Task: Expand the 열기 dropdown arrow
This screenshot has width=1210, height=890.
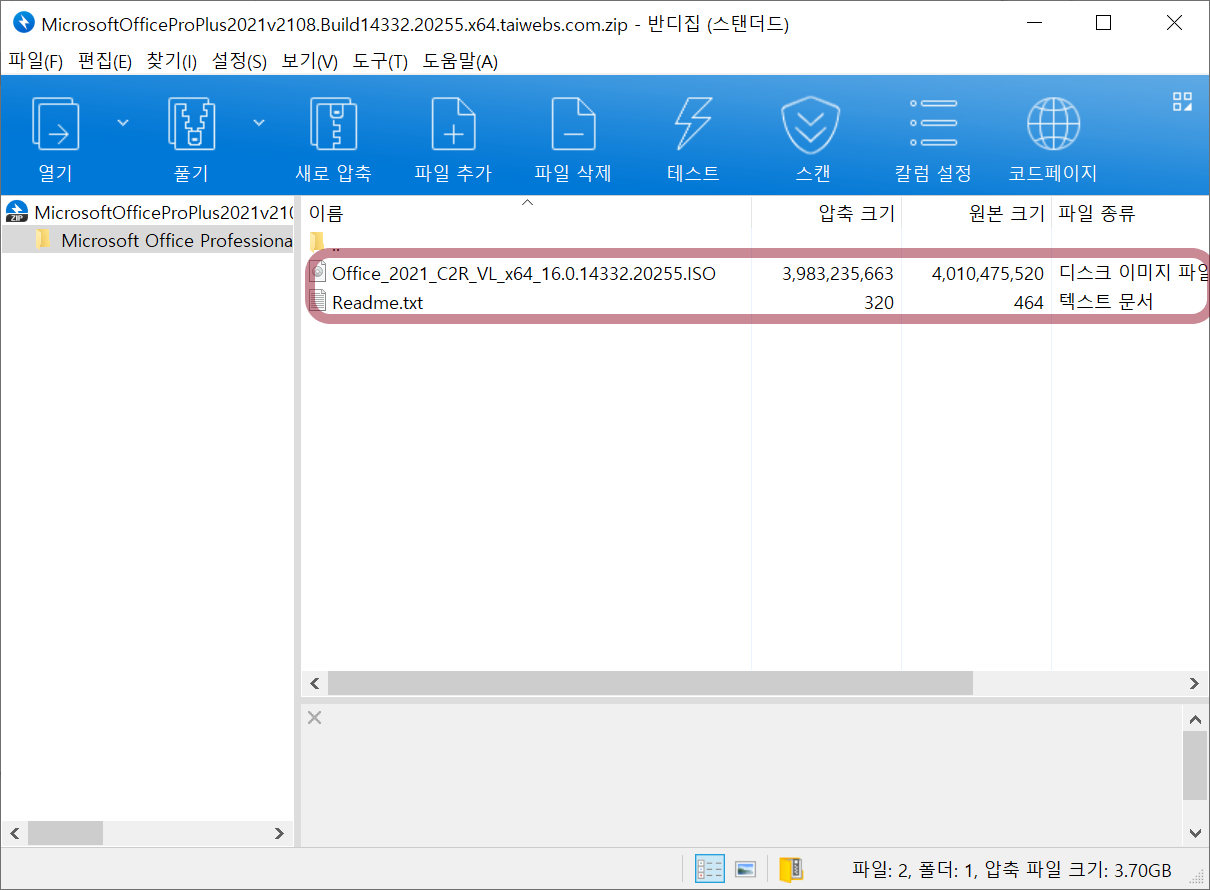Action: pyautogui.click(x=123, y=123)
